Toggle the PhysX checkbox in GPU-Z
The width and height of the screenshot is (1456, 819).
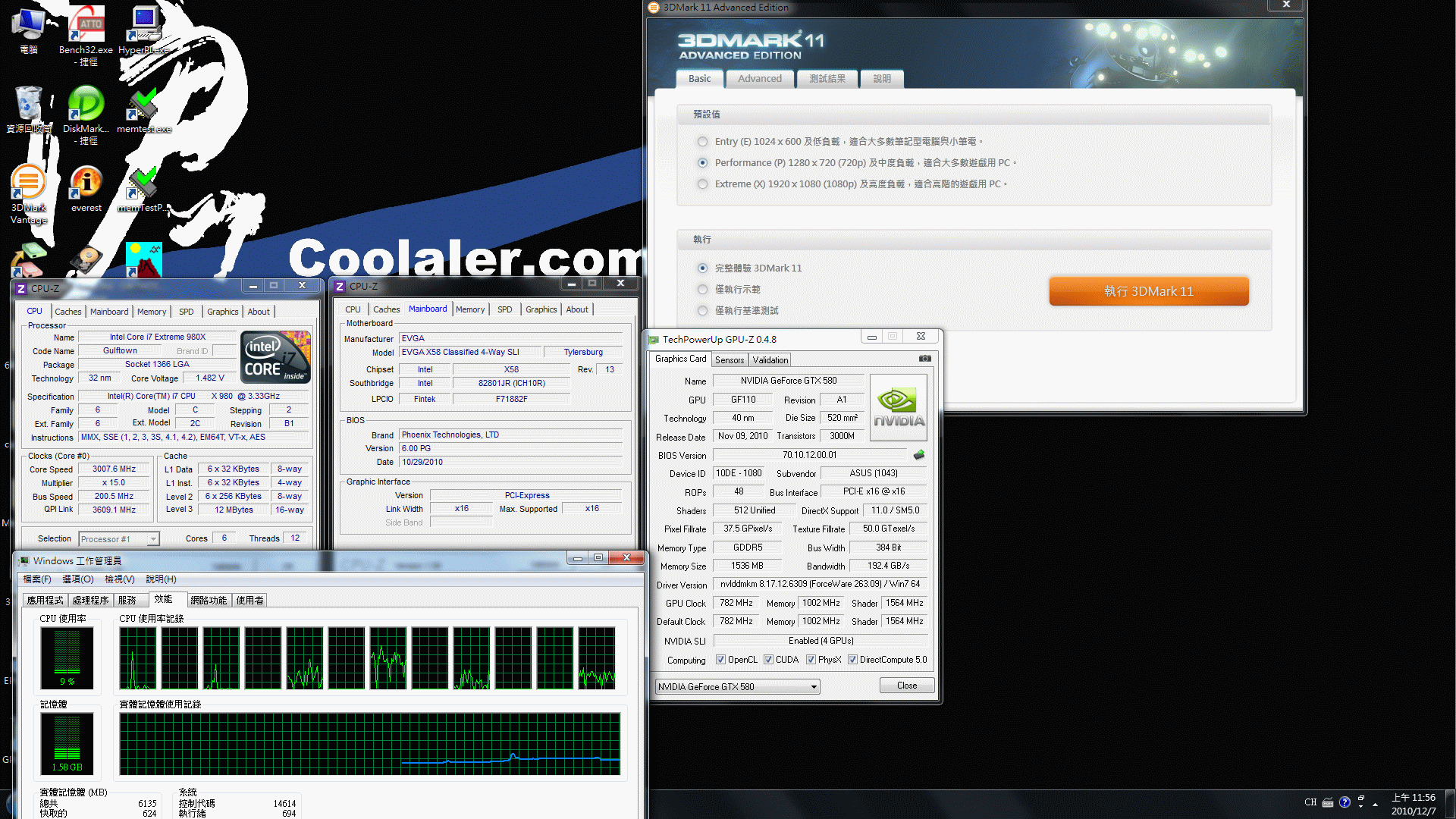tap(811, 660)
